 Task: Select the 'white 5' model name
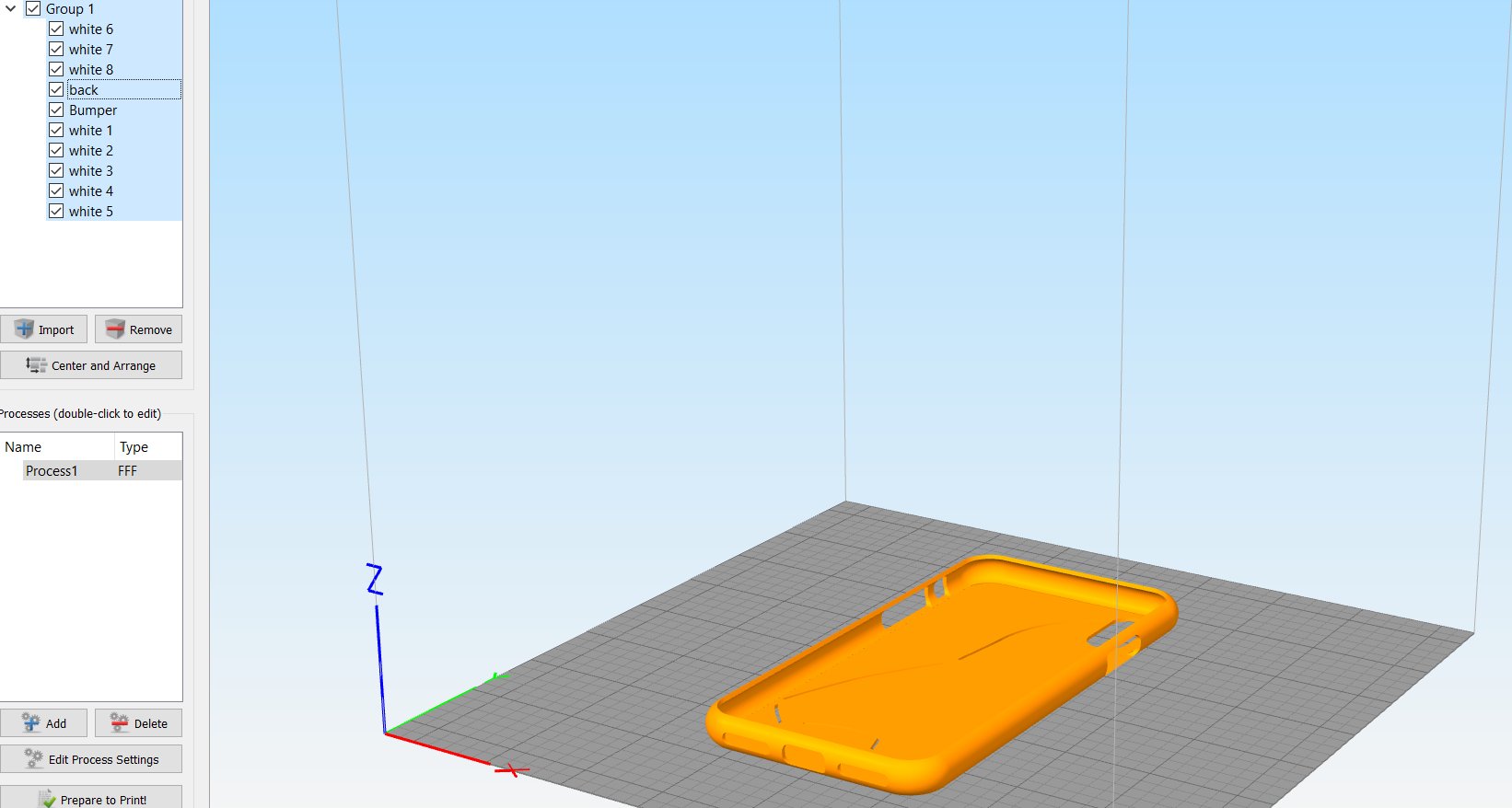[x=91, y=212]
